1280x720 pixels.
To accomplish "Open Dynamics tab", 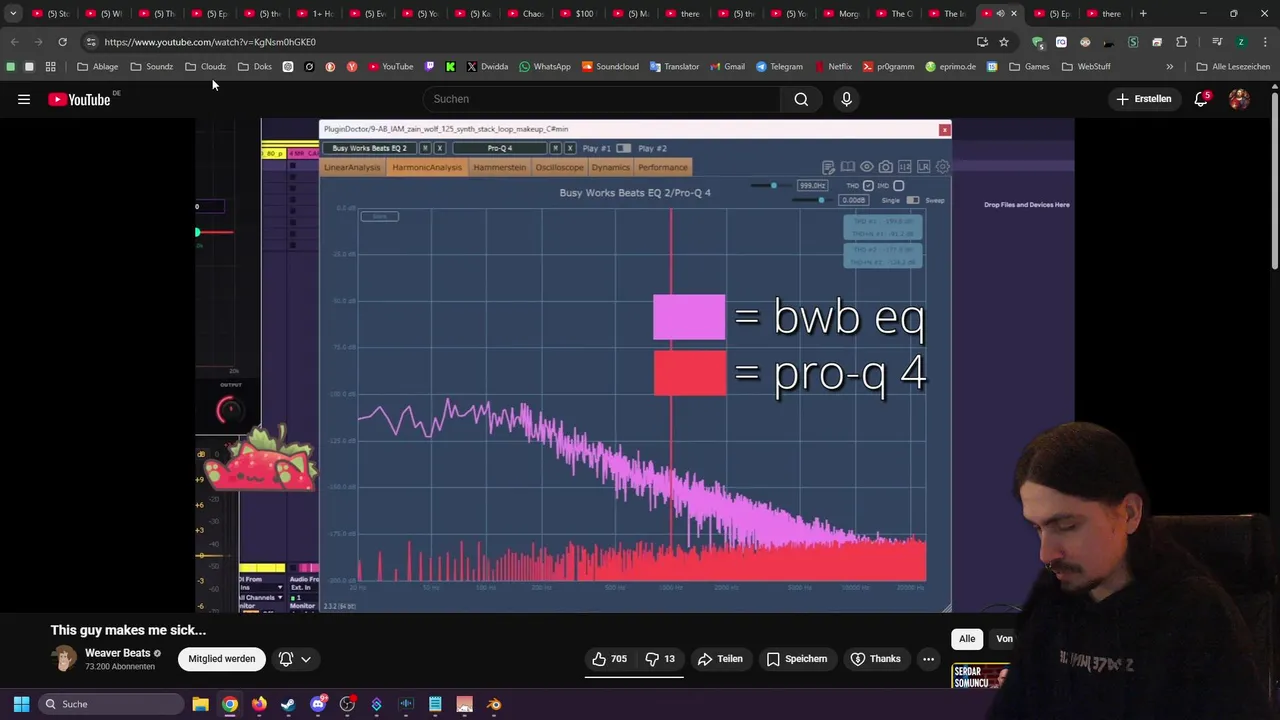I will (610, 167).
